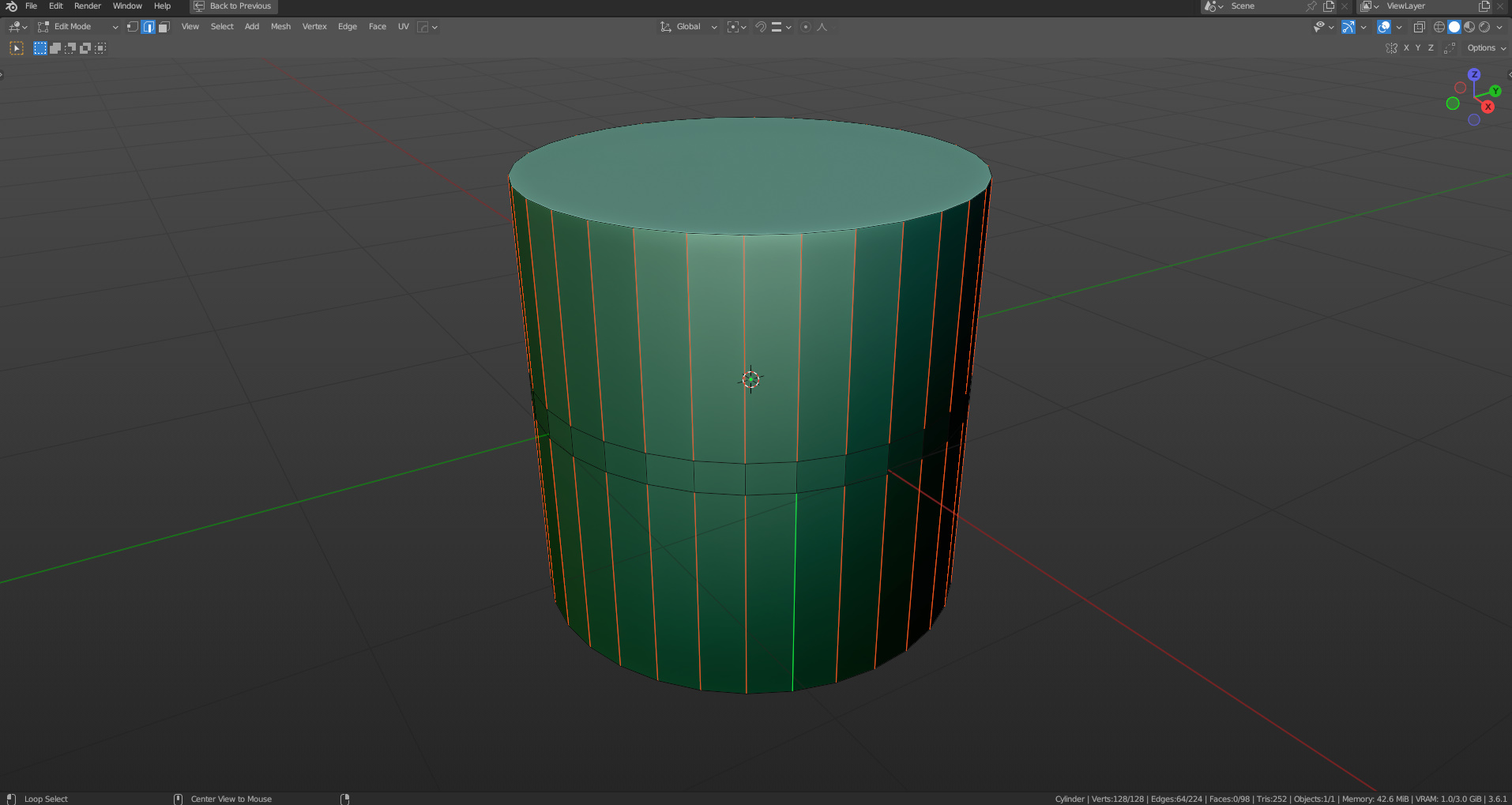
Task: Select the Wireframe viewport shading icon
Action: coord(1439,27)
